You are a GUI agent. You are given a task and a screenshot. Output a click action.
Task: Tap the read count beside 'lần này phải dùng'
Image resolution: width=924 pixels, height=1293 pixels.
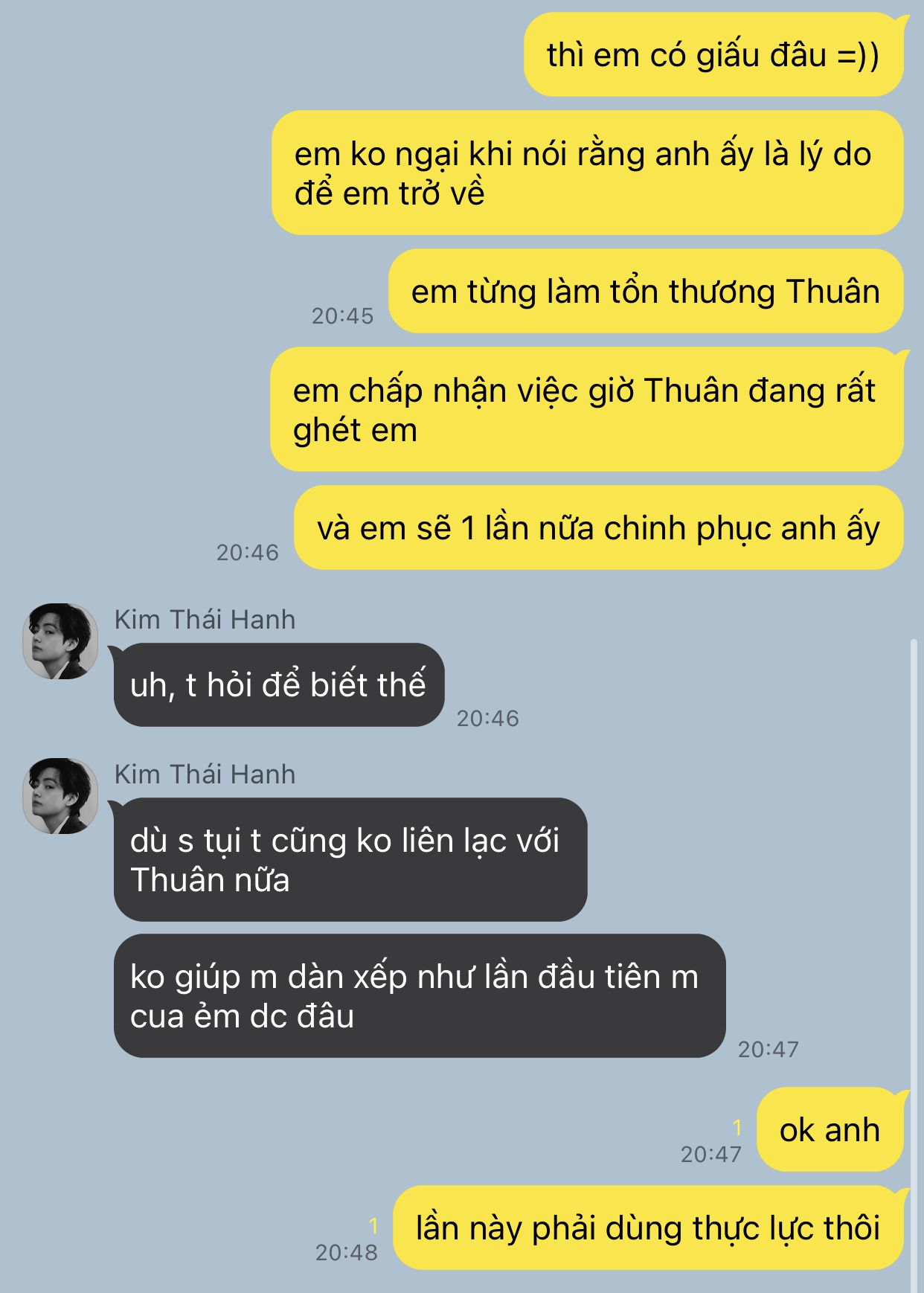tap(373, 1225)
